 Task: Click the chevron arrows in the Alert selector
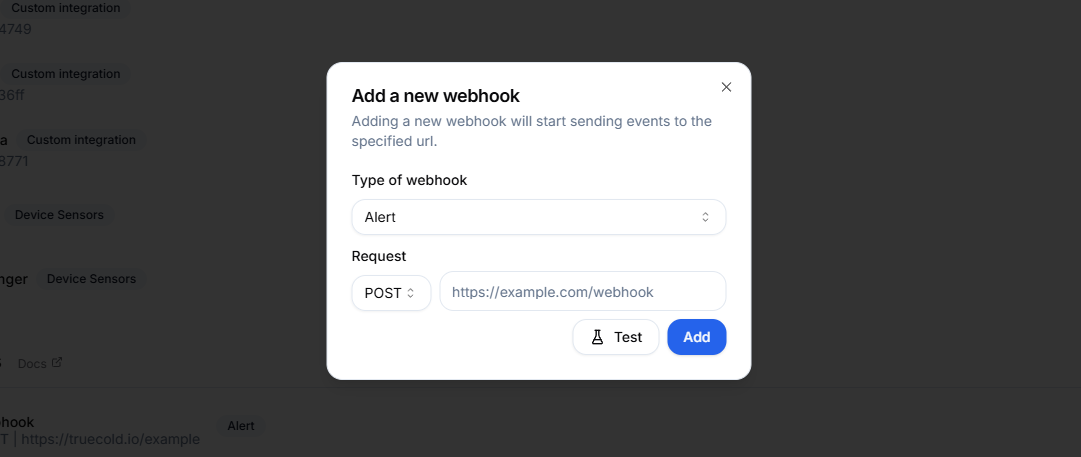pos(705,217)
